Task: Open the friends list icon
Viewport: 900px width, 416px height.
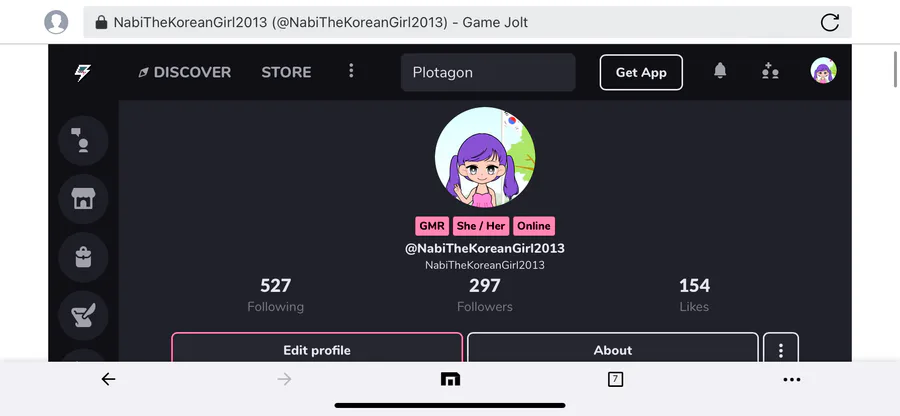Action: (x=770, y=71)
